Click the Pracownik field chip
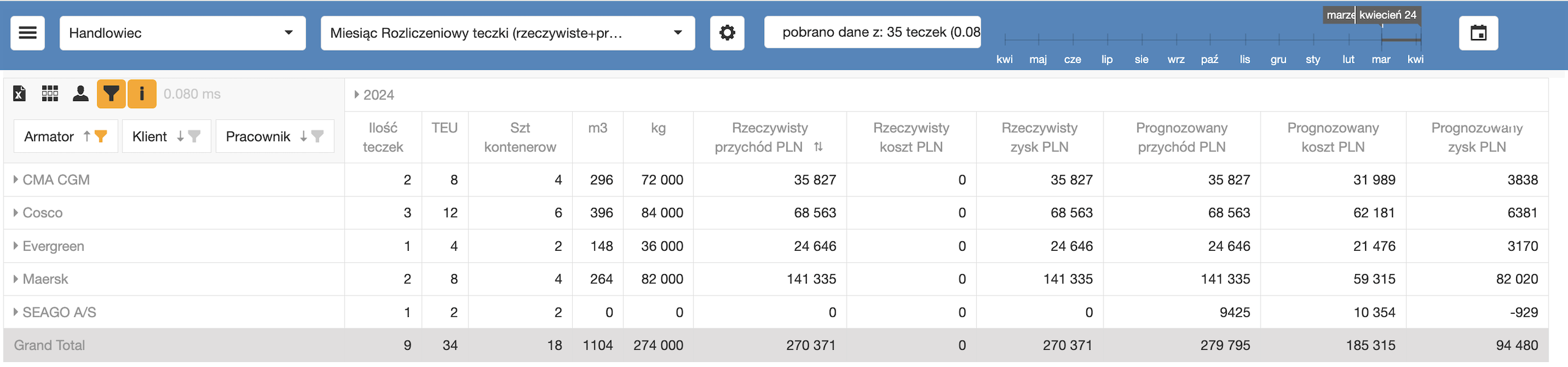 258,136
